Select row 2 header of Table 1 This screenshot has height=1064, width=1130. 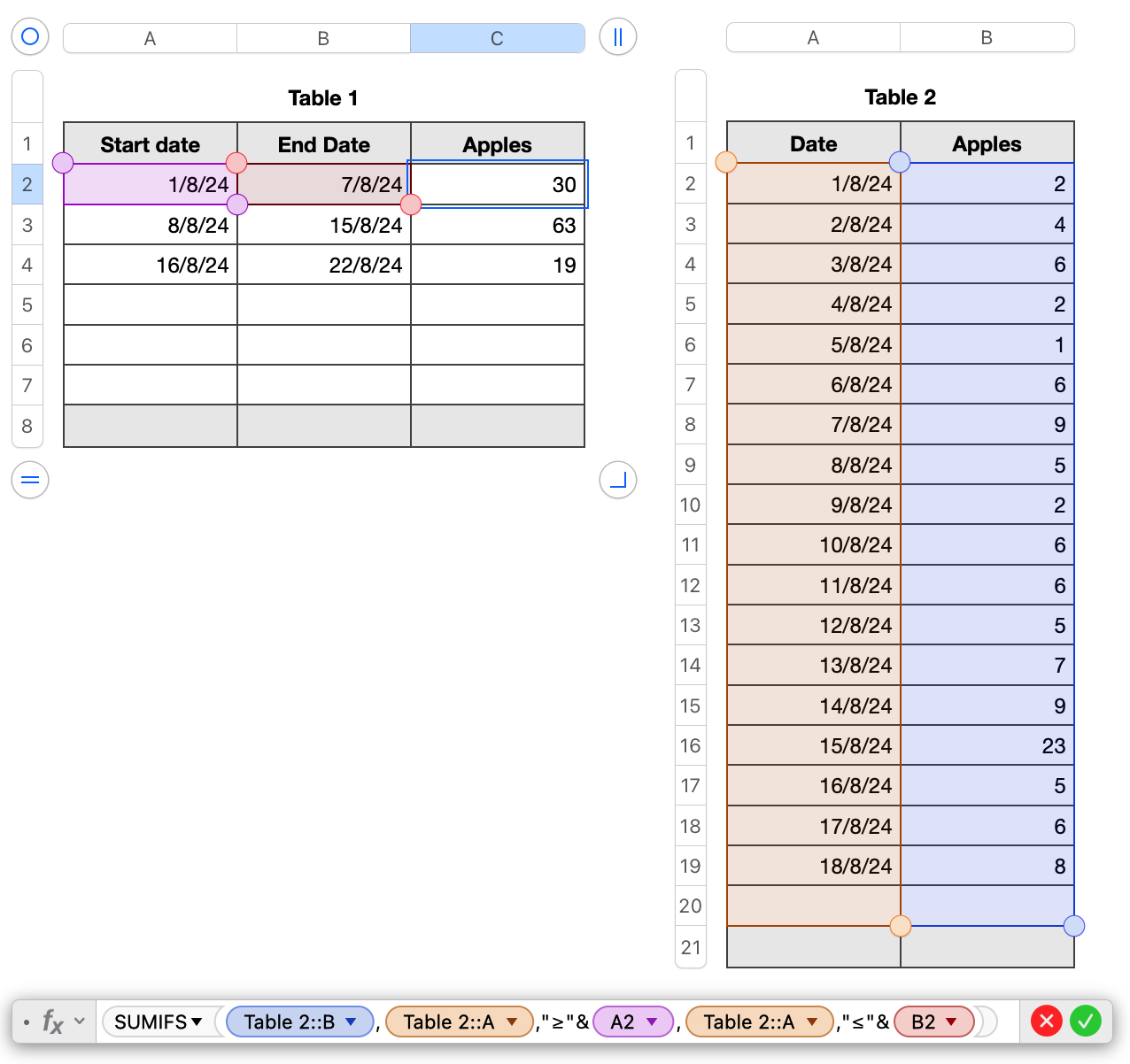pos(27,183)
